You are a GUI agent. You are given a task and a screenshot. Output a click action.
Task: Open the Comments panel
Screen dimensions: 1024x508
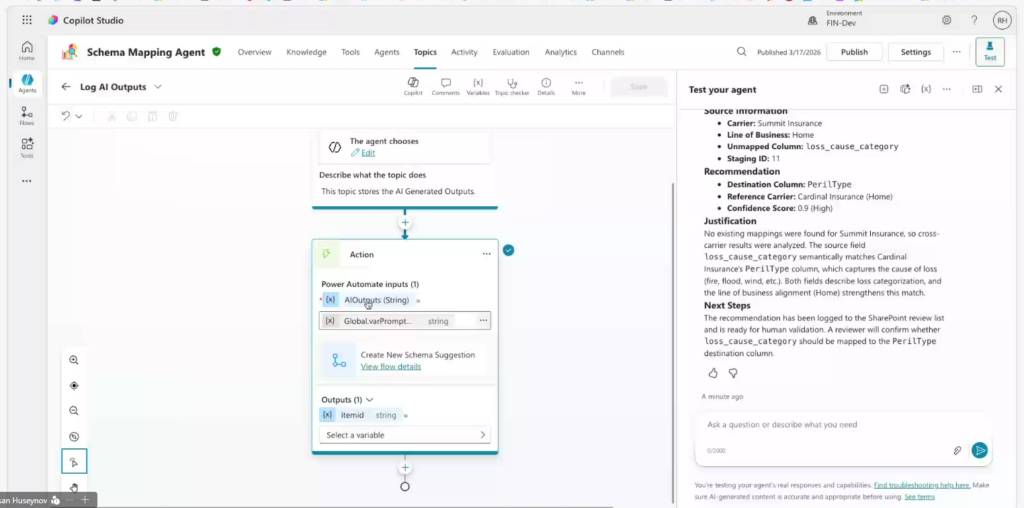point(445,86)
